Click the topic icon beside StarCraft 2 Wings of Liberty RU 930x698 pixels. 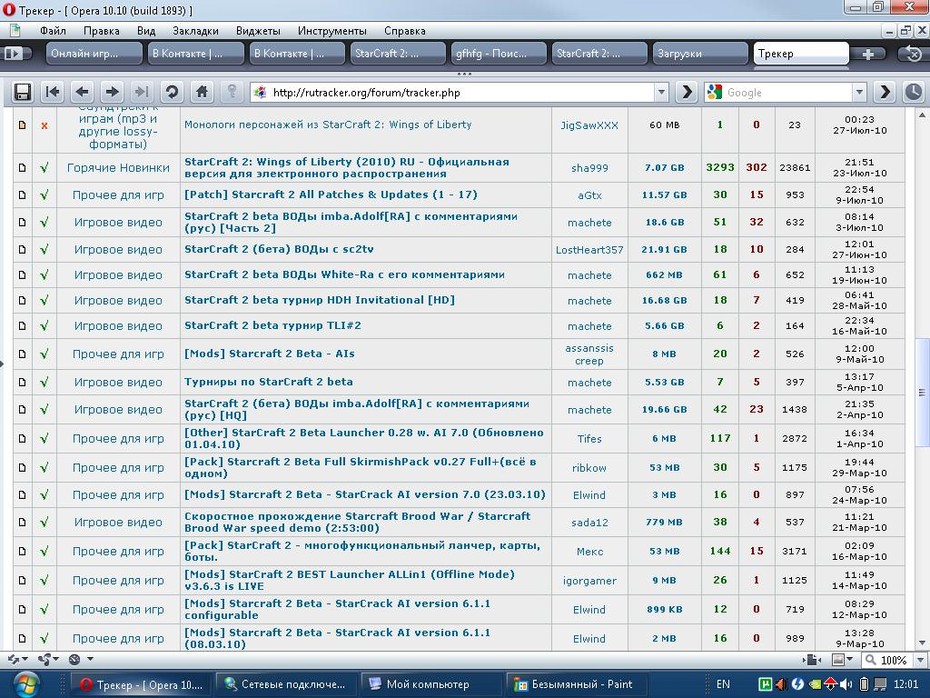pos(22,168)
